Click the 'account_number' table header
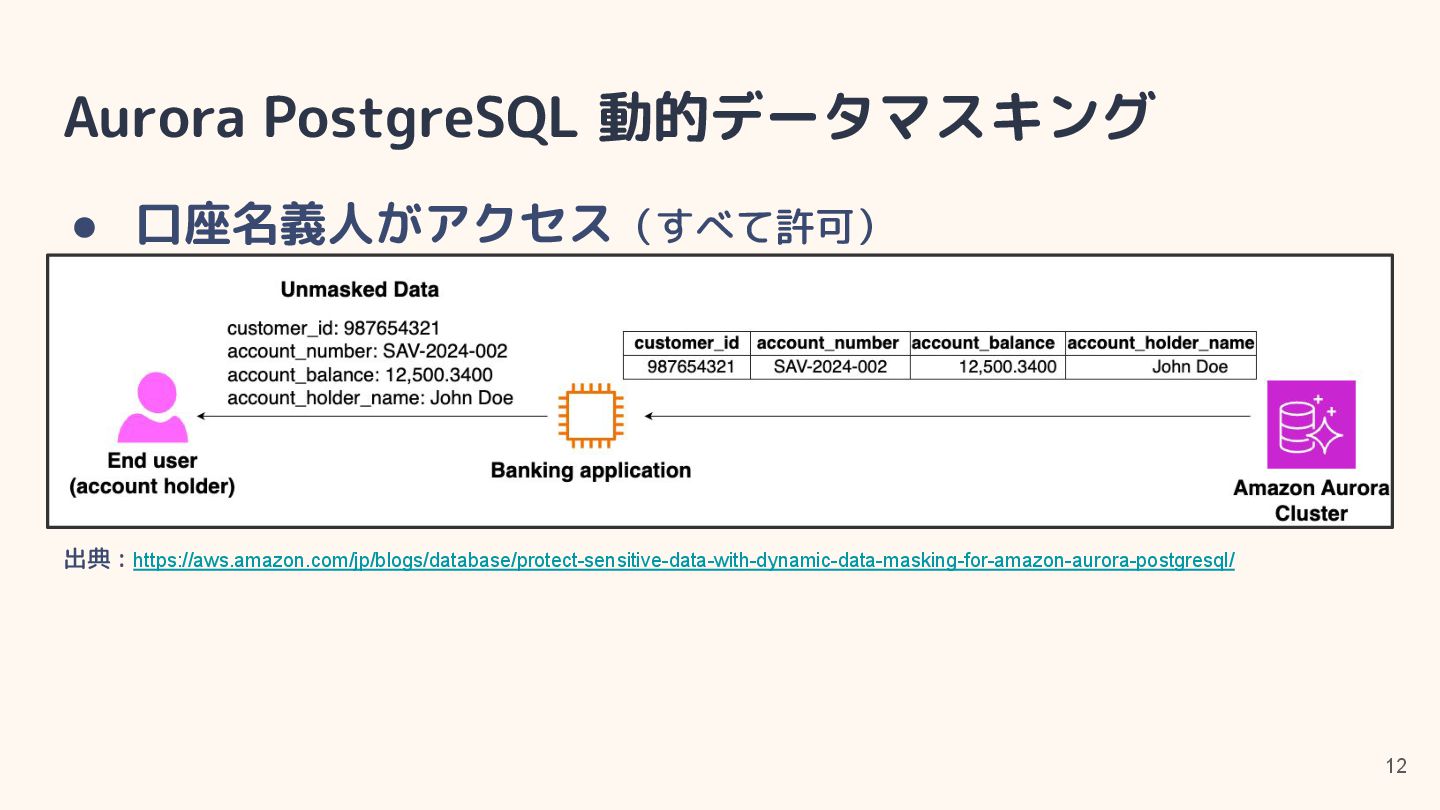This screenshot has height=810, width=1440. click(829, 343)
